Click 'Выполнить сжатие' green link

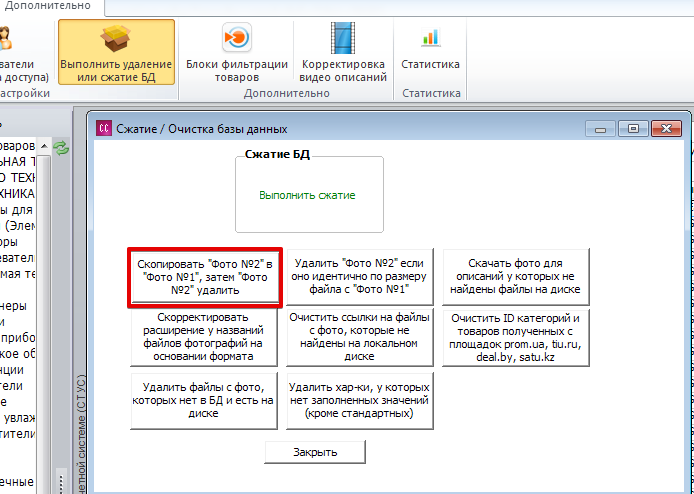click(307, 195)
